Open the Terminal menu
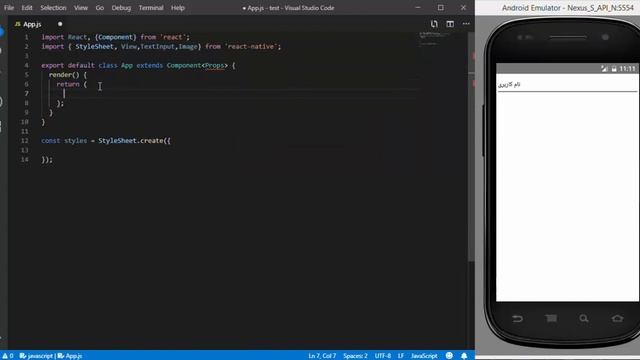 click(x=151, y=8)
